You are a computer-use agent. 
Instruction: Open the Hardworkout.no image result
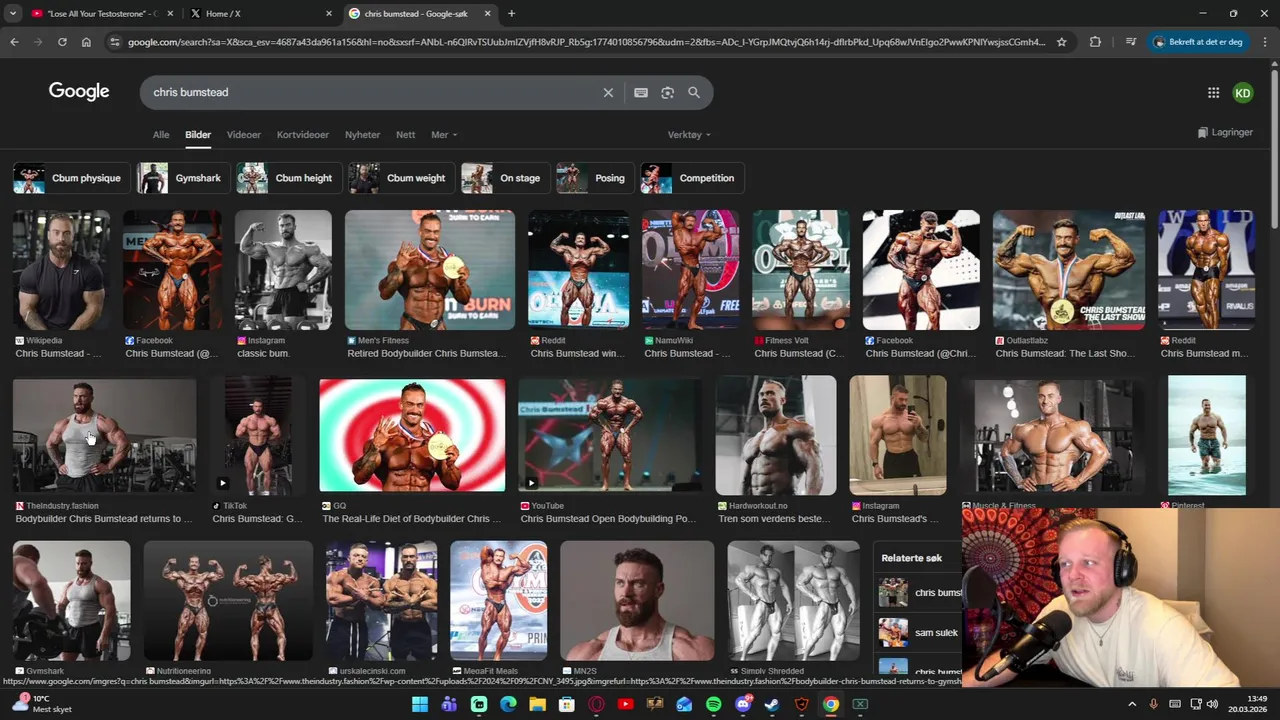pyautogui.click(x=776, y=435)
